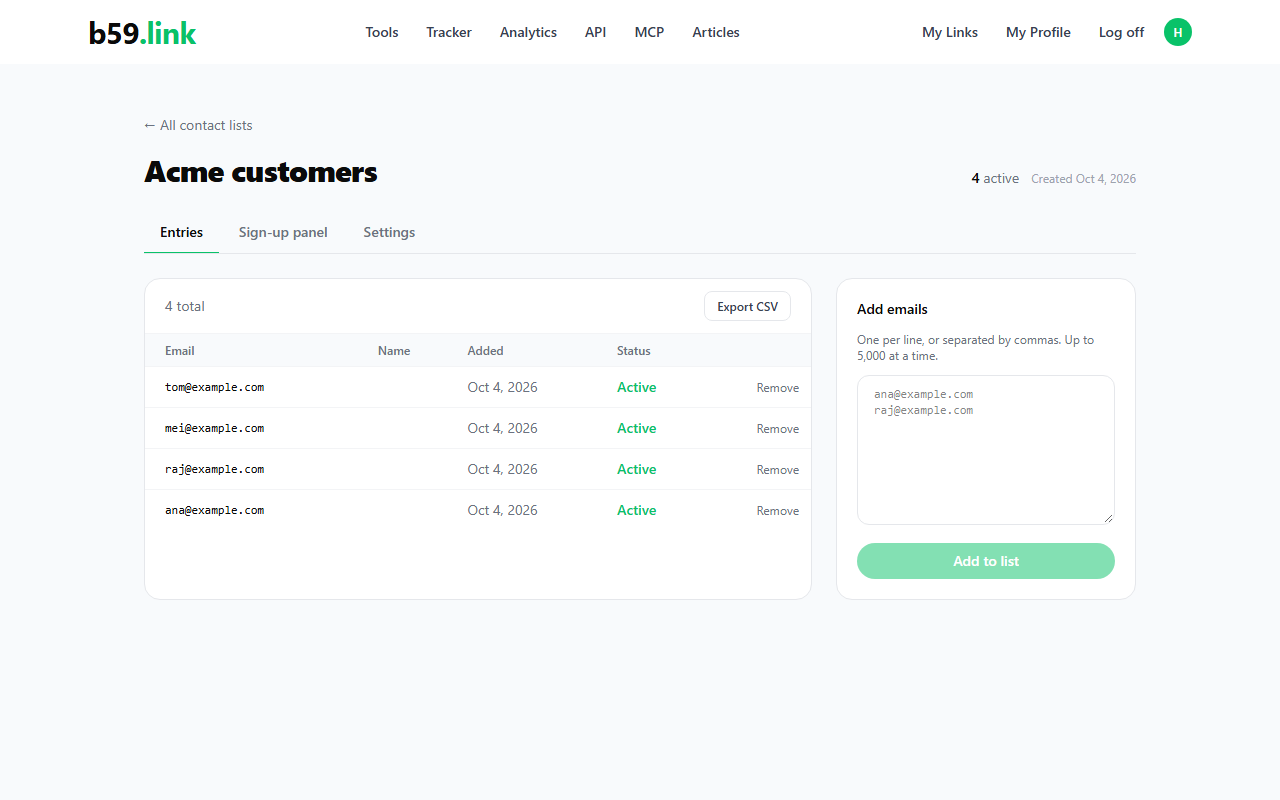Remove tom@example.com from the list
The height and width of the screenshot is (800, 1280).
point(778,388)
